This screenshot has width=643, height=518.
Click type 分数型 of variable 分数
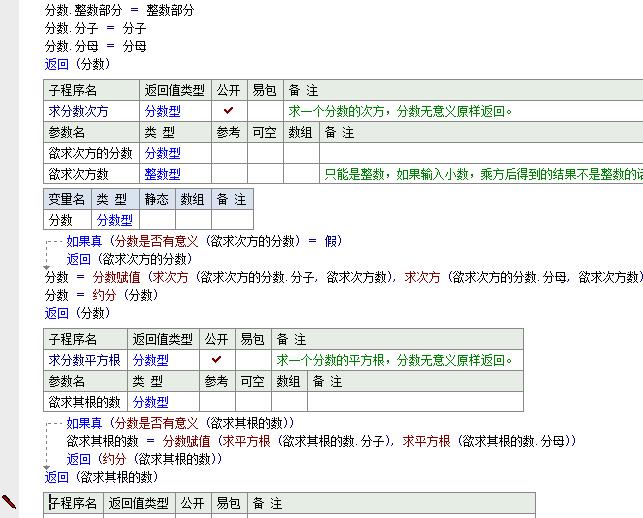pyautogui.click(x=114, y=220)
